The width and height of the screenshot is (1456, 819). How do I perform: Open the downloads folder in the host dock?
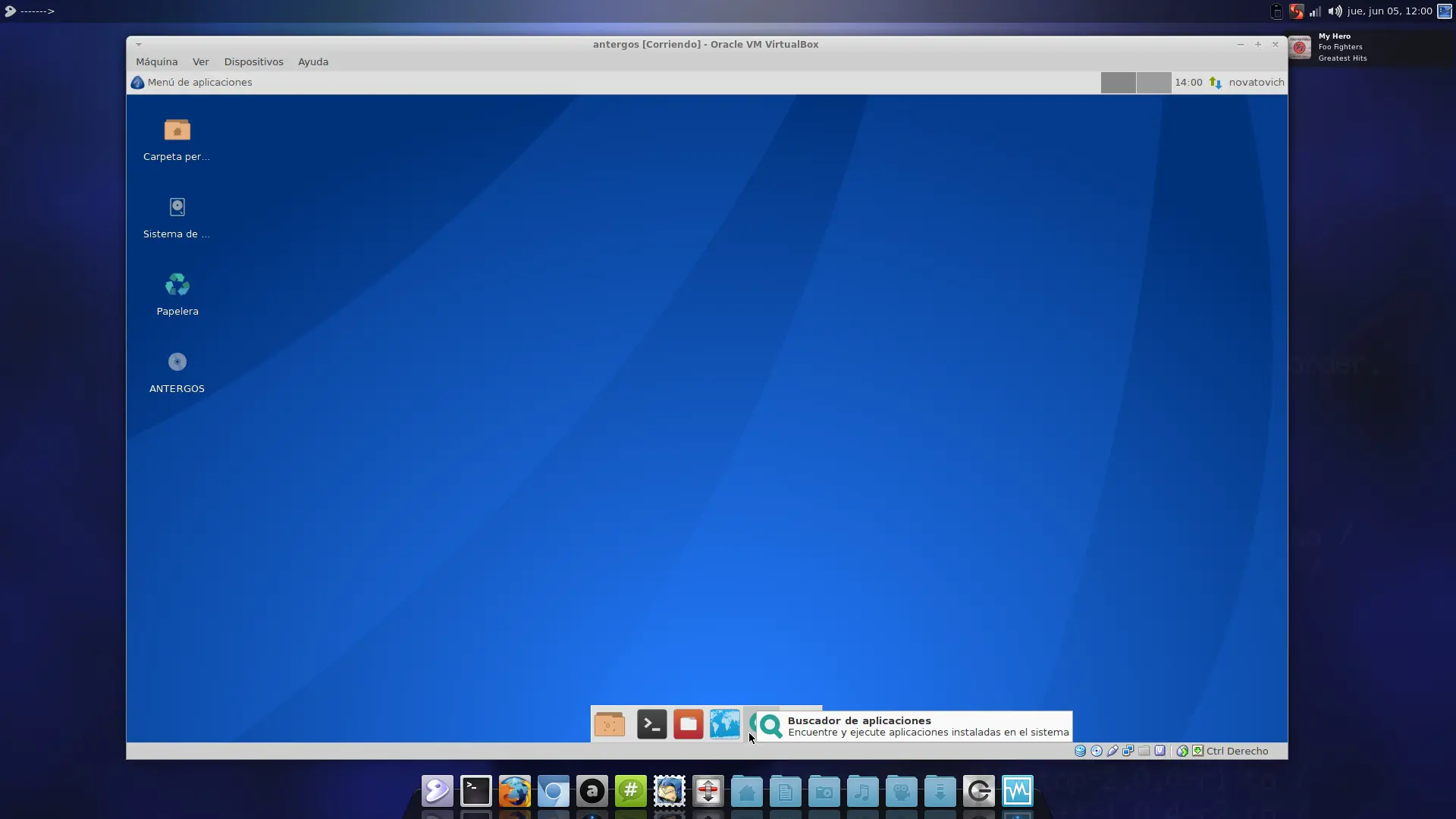click(x=940, y=792)
